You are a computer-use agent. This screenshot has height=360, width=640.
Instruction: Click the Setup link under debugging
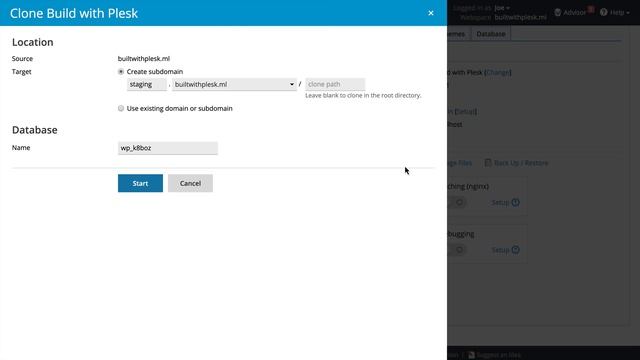pos(500,250)
